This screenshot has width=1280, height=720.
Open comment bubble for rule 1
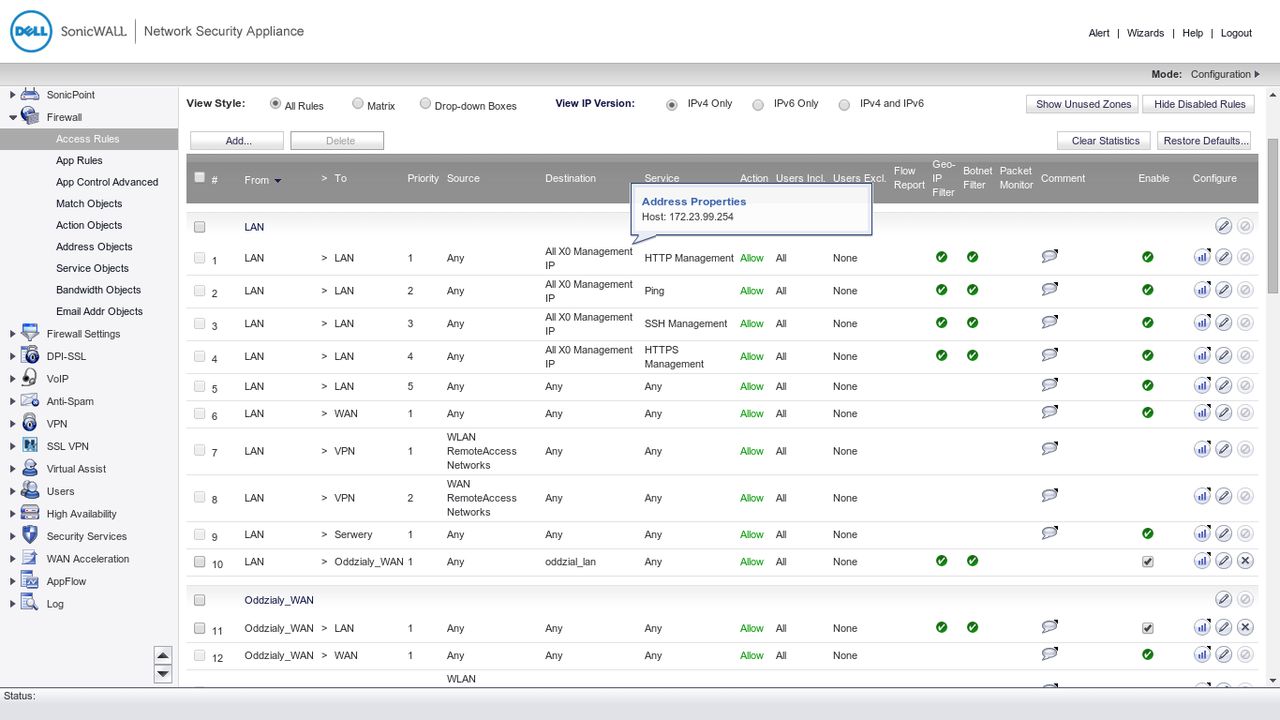[1049, 257]
